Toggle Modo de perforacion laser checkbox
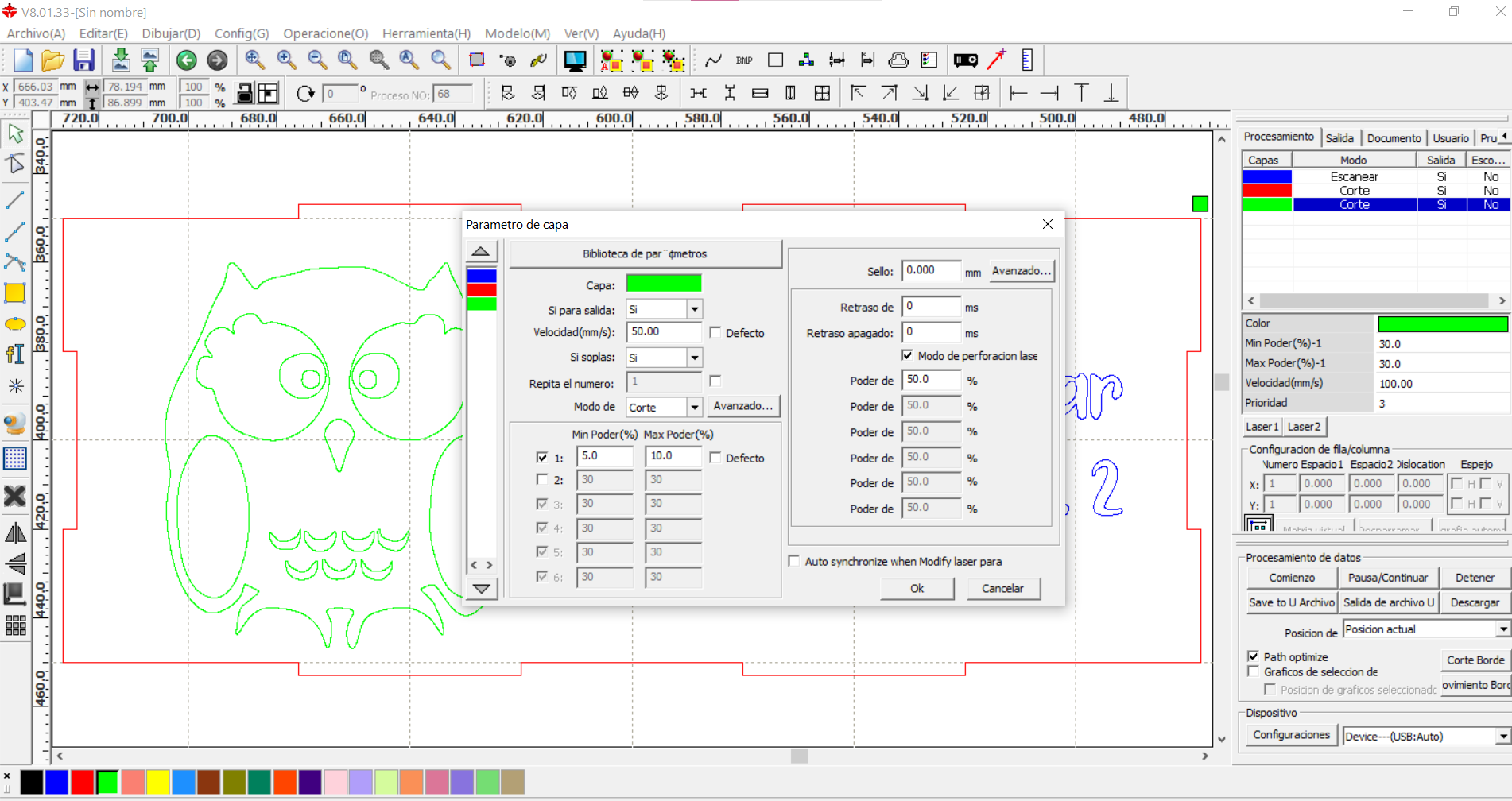This screenshot has height=801, width=1512. point(907,355)
